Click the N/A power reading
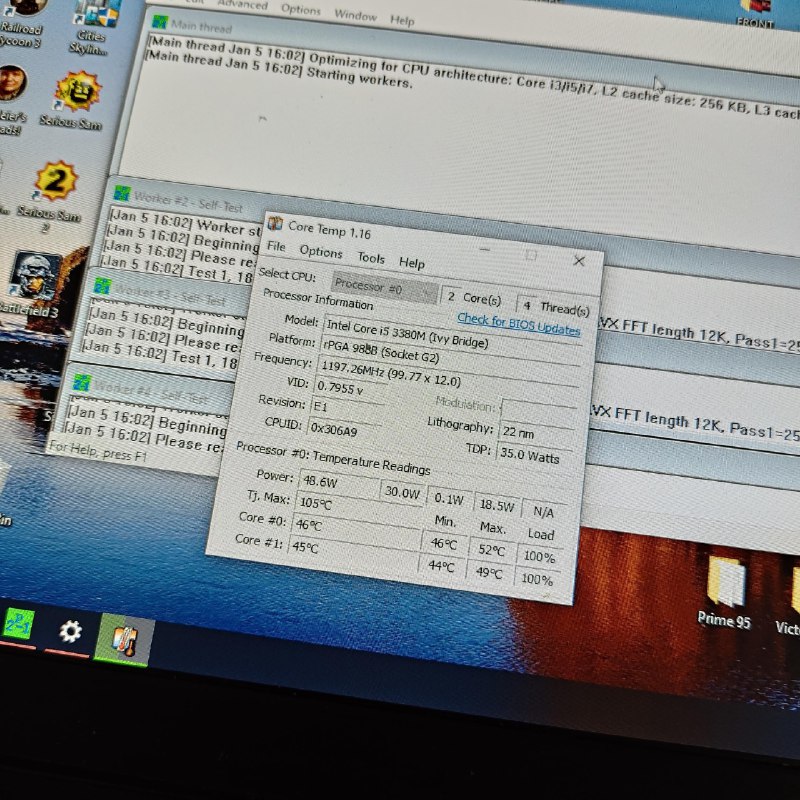 click(544, 512)
